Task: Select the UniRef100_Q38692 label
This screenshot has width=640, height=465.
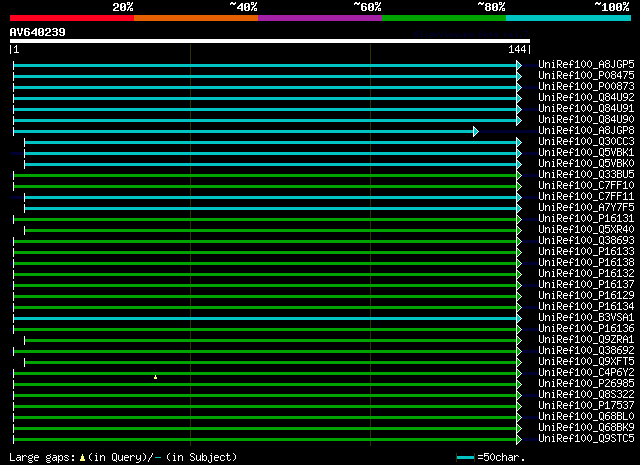Action: point(586,351)
